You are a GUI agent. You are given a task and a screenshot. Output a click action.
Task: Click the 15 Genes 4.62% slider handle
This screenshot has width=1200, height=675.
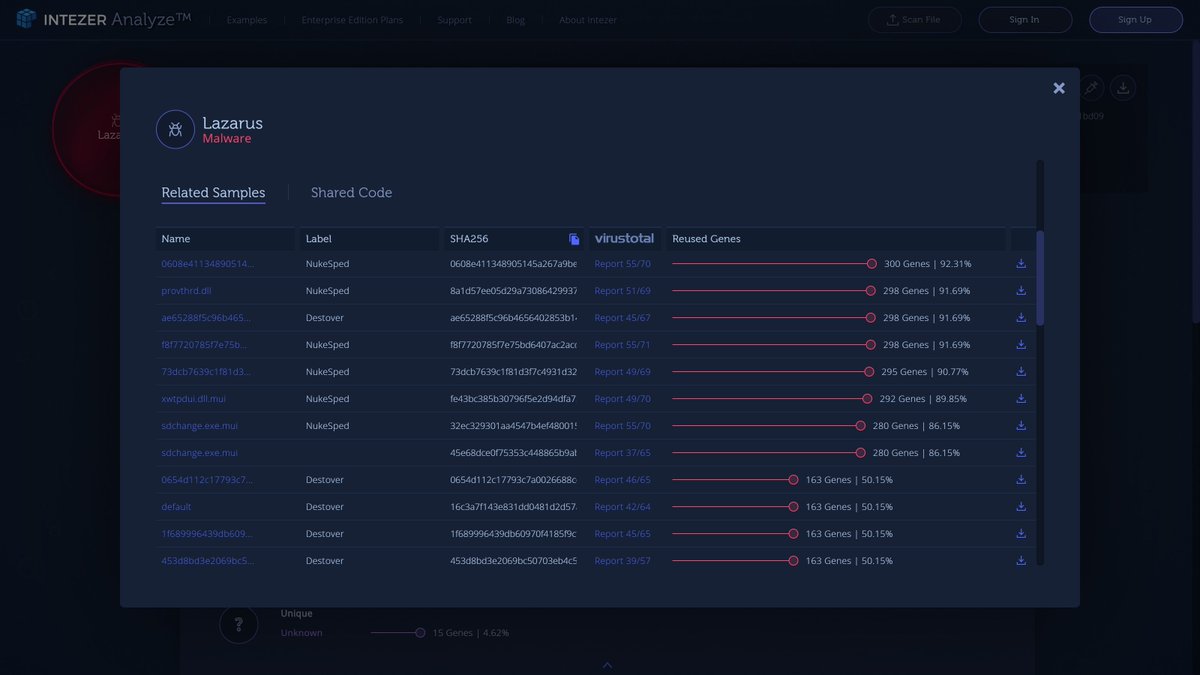420,633
